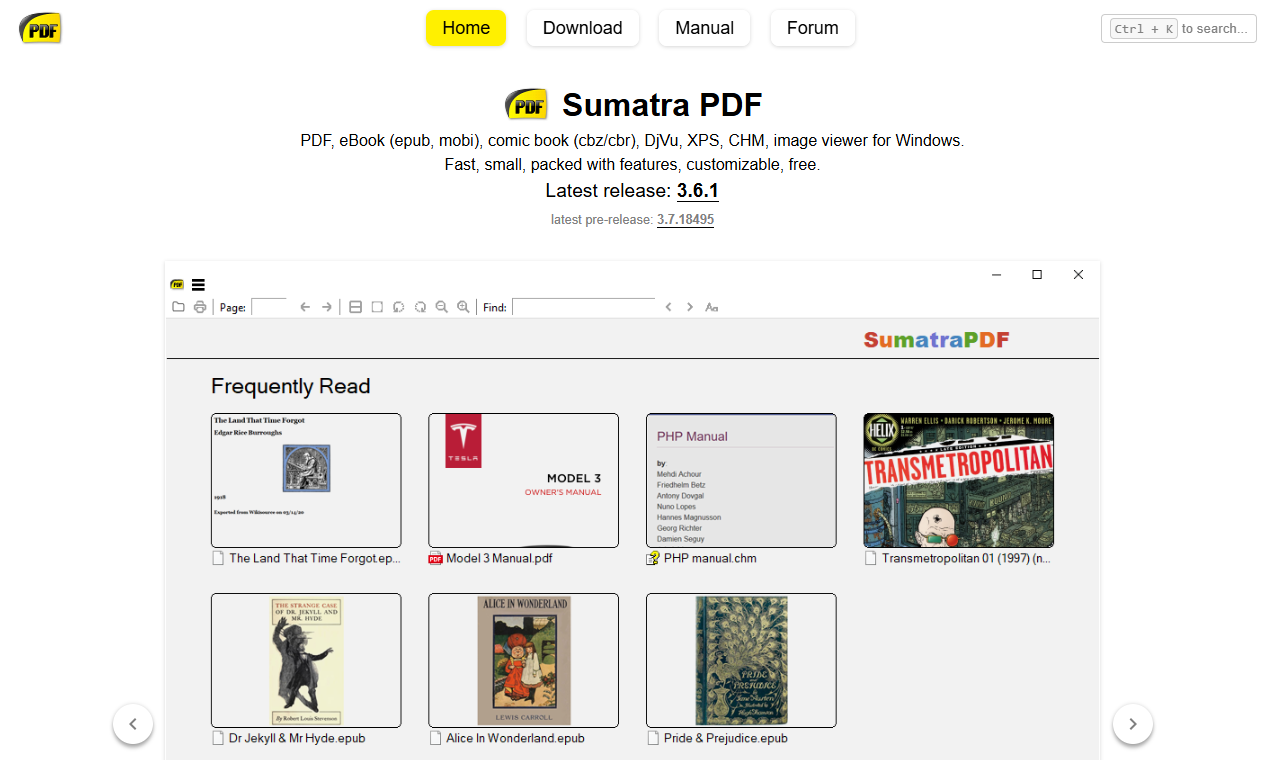This screenshot has width=1280, height=760.
Task: Open the Manual page
Action: (705, 28)
